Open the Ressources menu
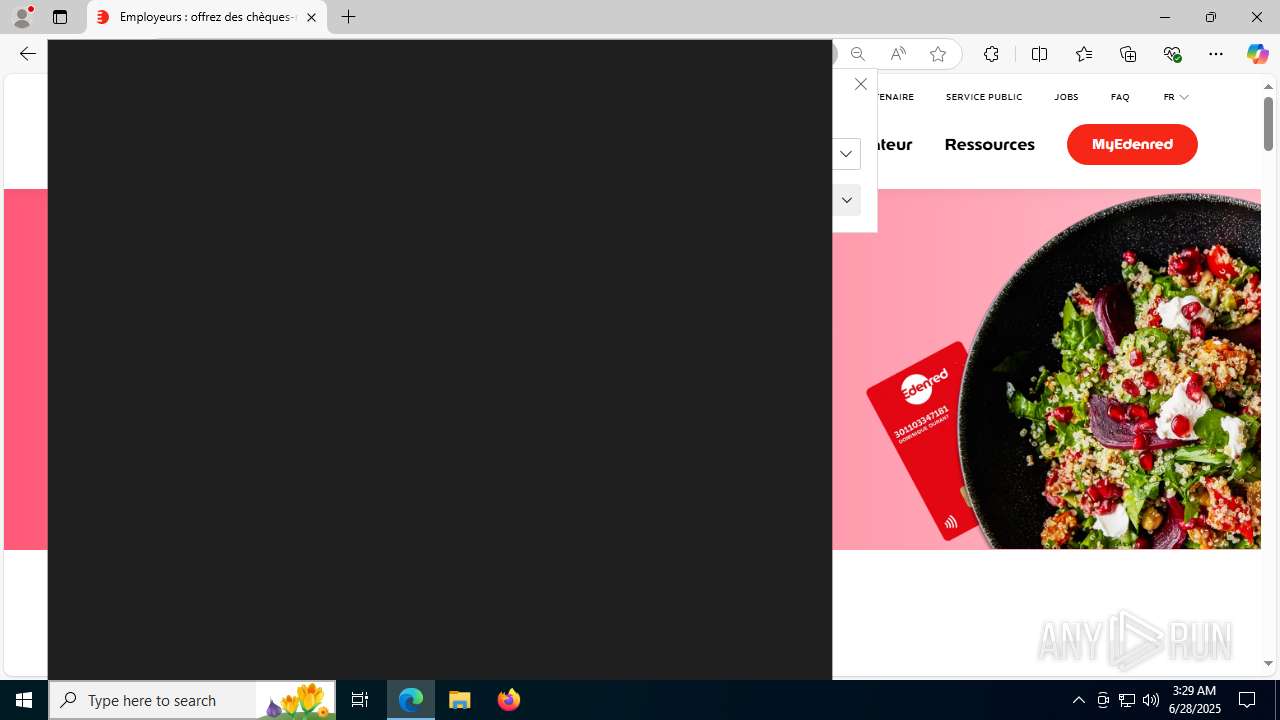The width and height of the screenshot is (1280, 720). [989, 144]
